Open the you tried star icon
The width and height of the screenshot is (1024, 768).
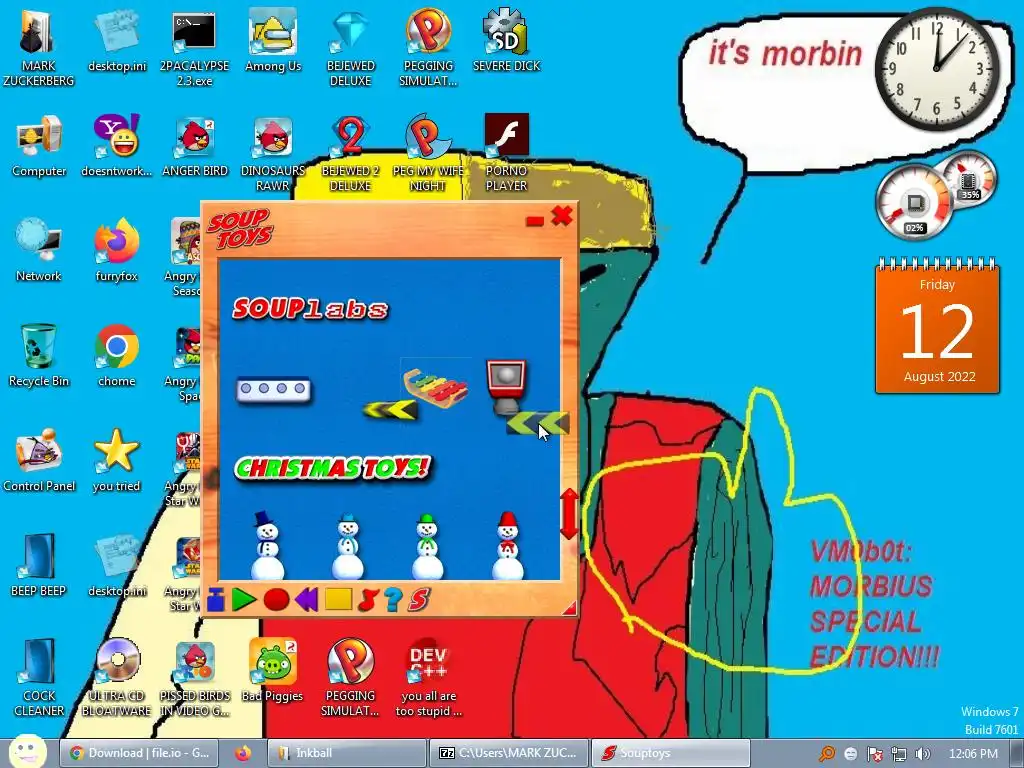116,461
